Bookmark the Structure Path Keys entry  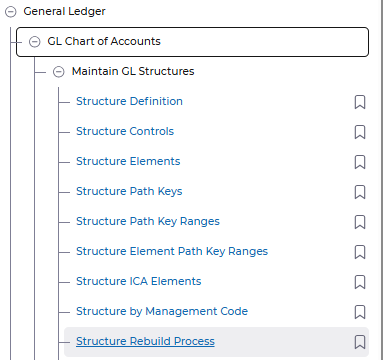coord(360,192)
